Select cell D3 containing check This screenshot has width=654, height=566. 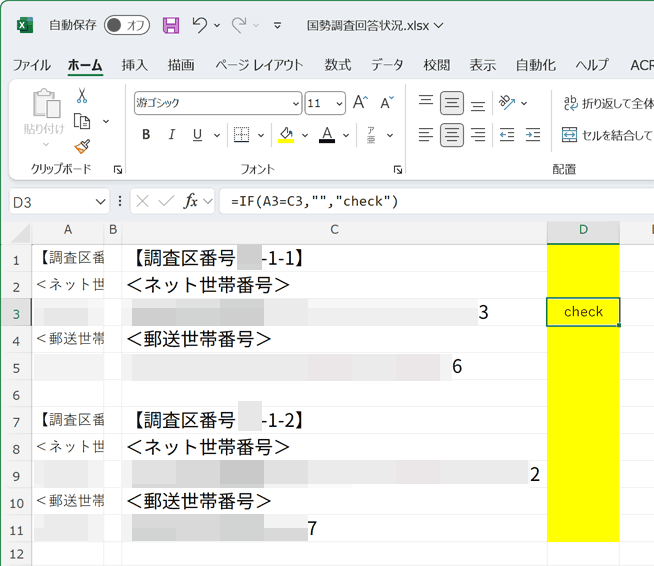tap(583, 311)
